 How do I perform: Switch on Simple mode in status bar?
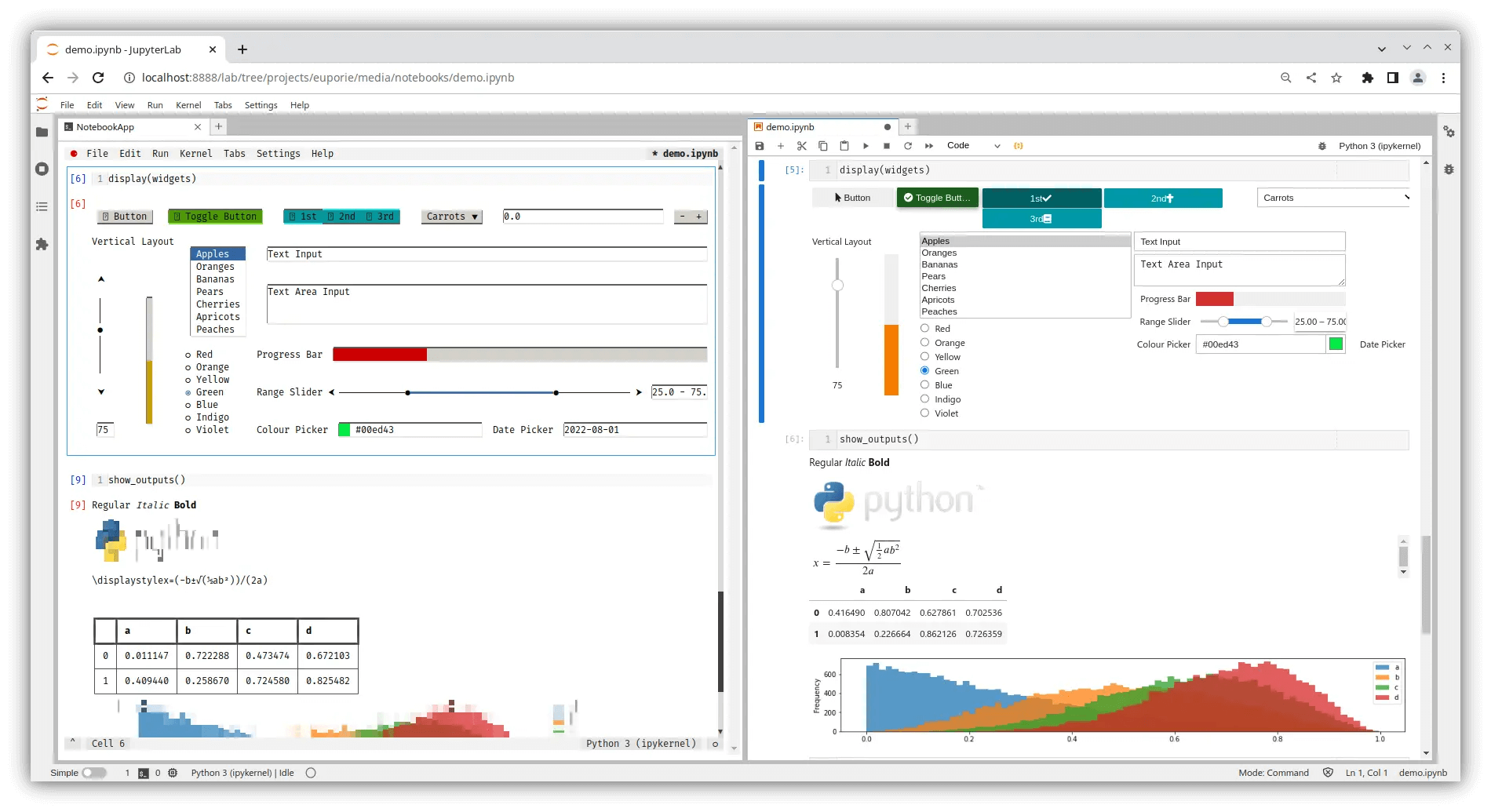[x=93, y=773]
